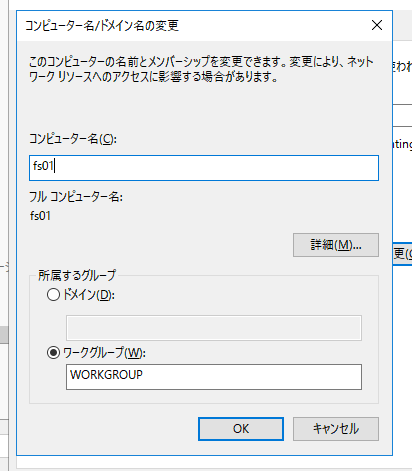Click the disabled domain name field
The height and width of the screenshot is (471, 412).
tap(214, 328)
